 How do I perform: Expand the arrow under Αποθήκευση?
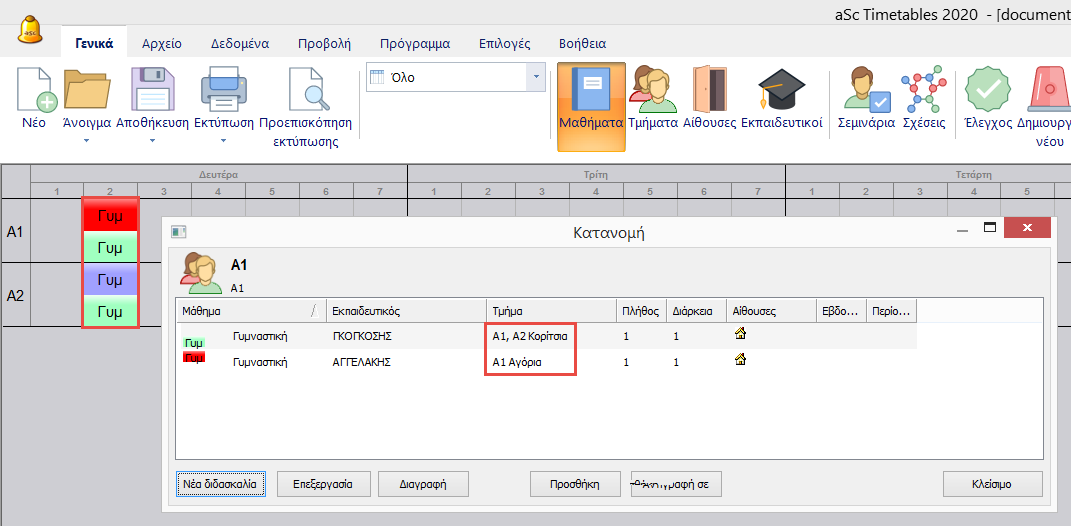coord(152,141)
